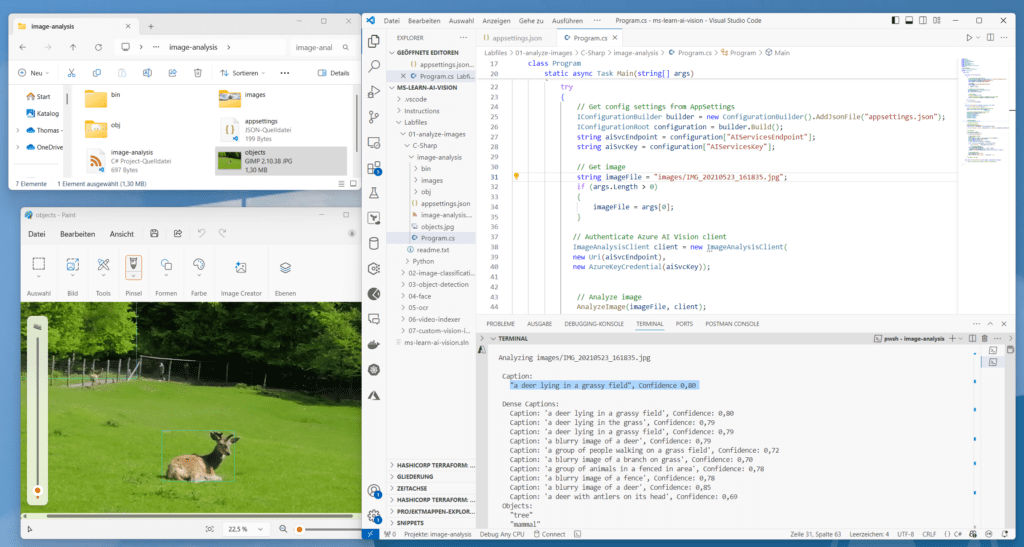Open the Ausführen menu in VS Code
The image size is (1024, 547).
pos(568,21)
